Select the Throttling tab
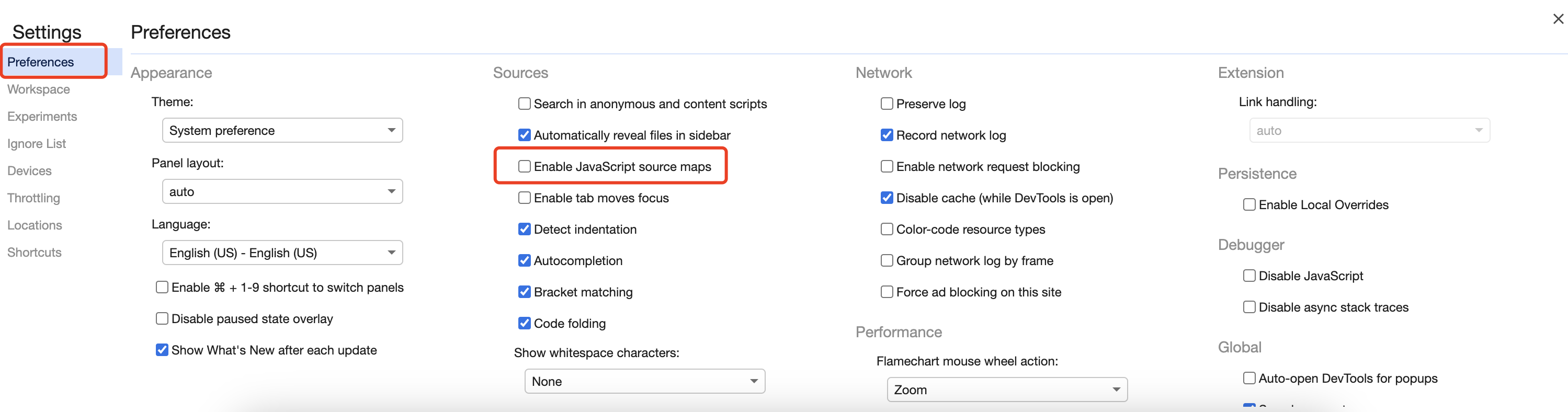The height and width of the screenshot is (412, 1568). click(33, 198)
